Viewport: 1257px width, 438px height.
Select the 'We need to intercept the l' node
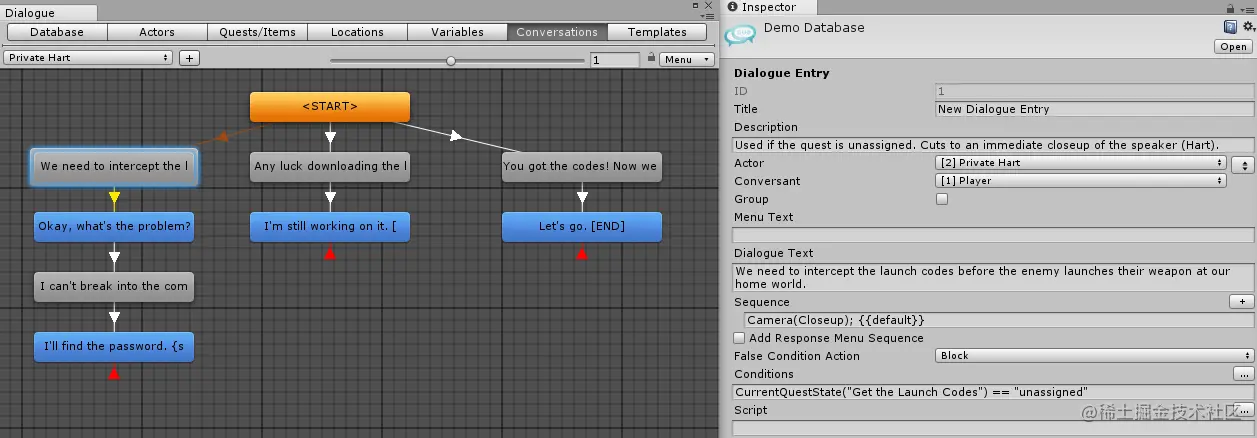coord(114,167)
